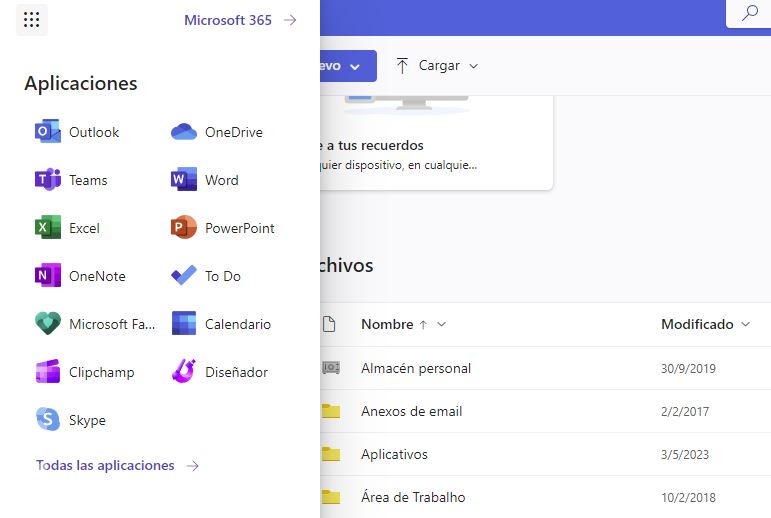Open the Word app
771x518 pixels.
coord(205,180)
